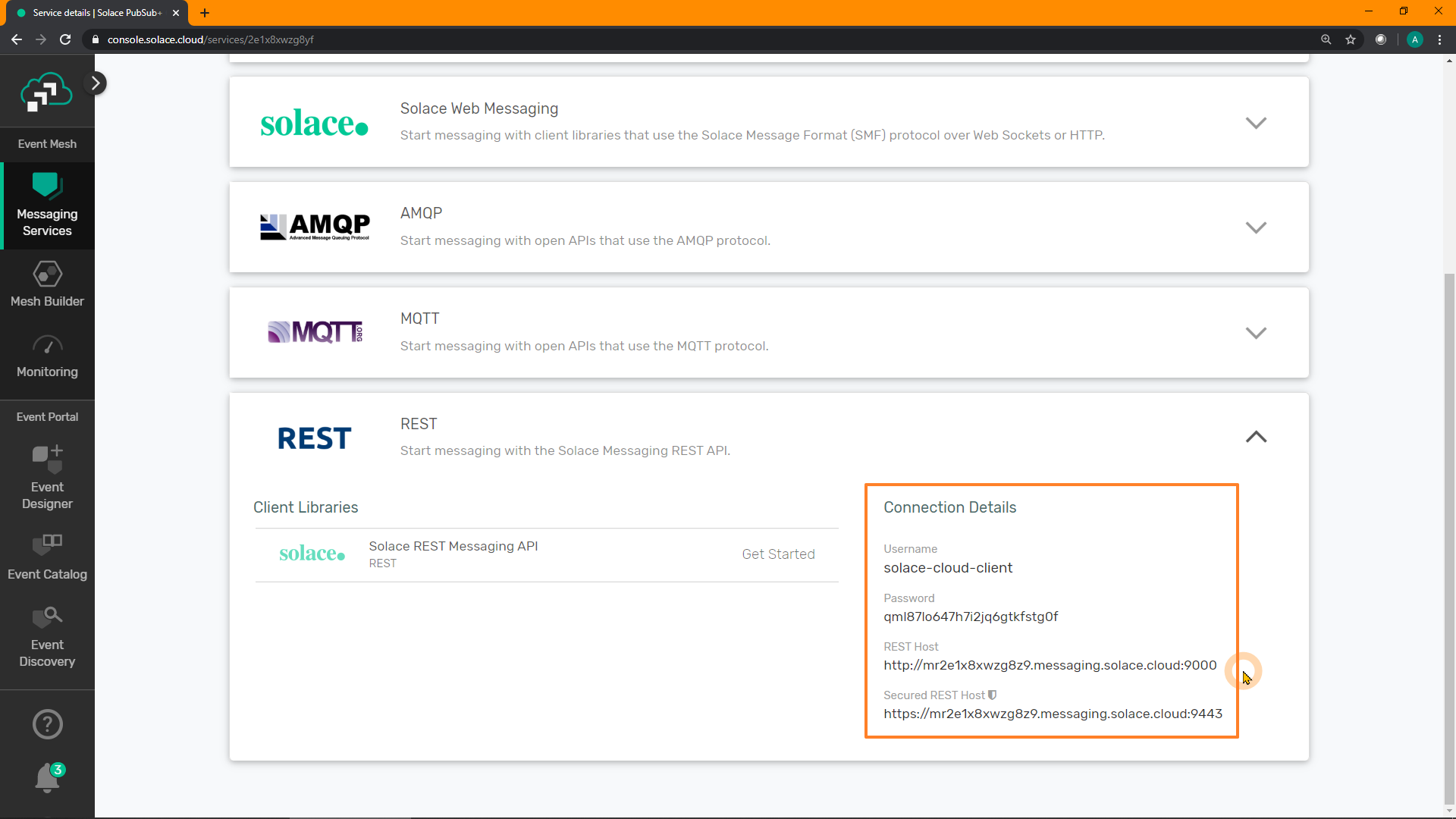Click the browser address bar URL
The width and height of the screenshot is (1456, 819).
tap(210, 39)
